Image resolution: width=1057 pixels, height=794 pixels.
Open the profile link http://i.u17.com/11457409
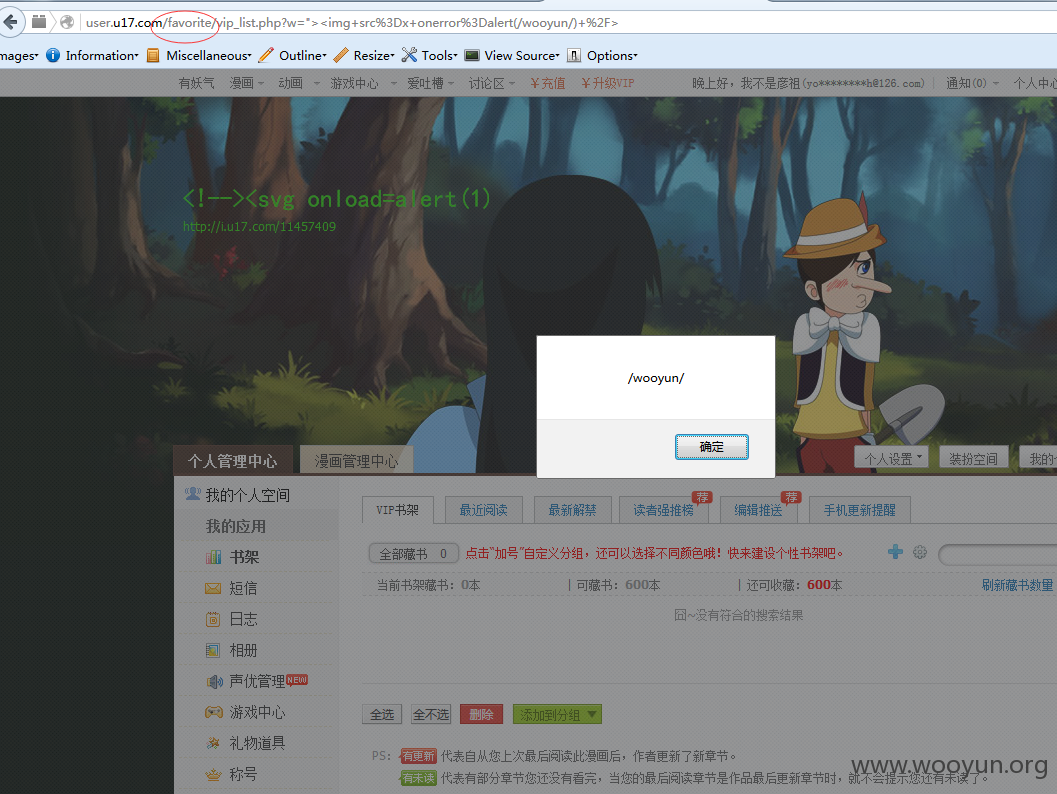(x=260, y=226)
